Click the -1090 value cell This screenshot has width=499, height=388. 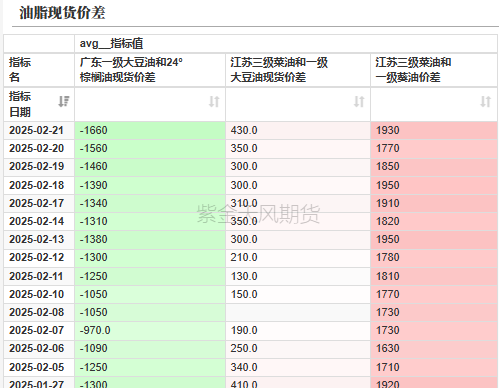coord(150,348)
